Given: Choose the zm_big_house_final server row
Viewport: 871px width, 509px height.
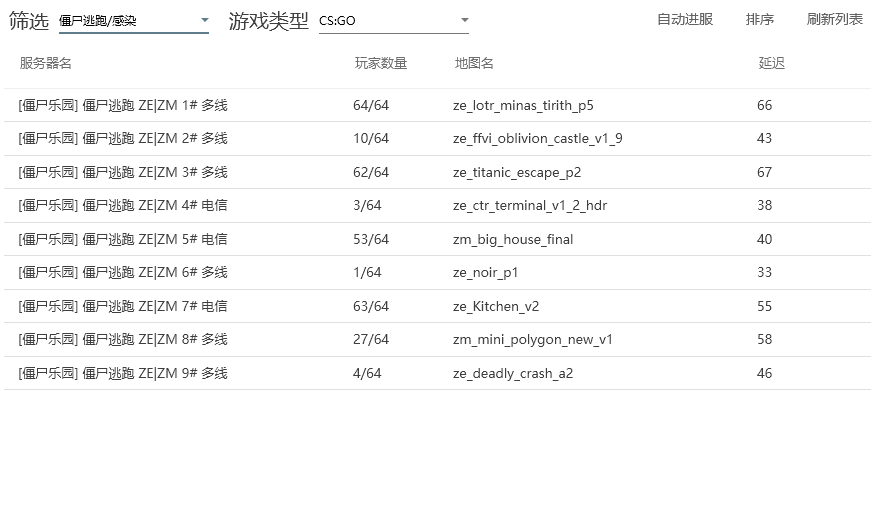Looking at the screenshot, I should [x=512, y=239].
